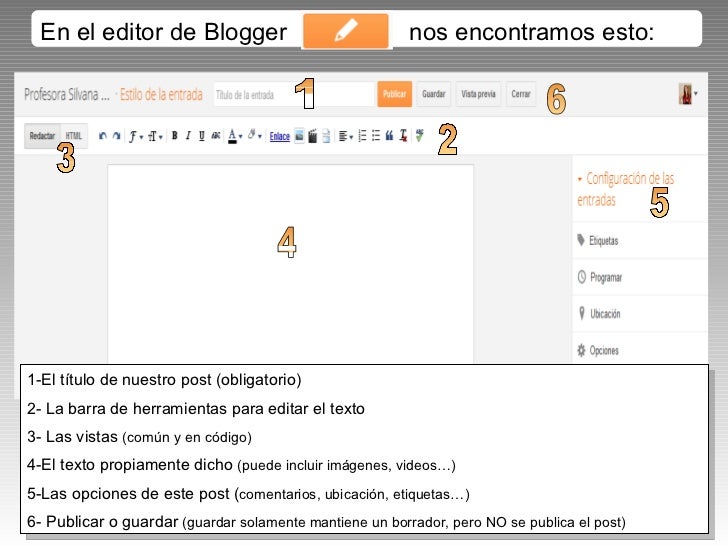728x546 pixels.
Task: Click the Guardar button
Action: [x=434, y=94]
